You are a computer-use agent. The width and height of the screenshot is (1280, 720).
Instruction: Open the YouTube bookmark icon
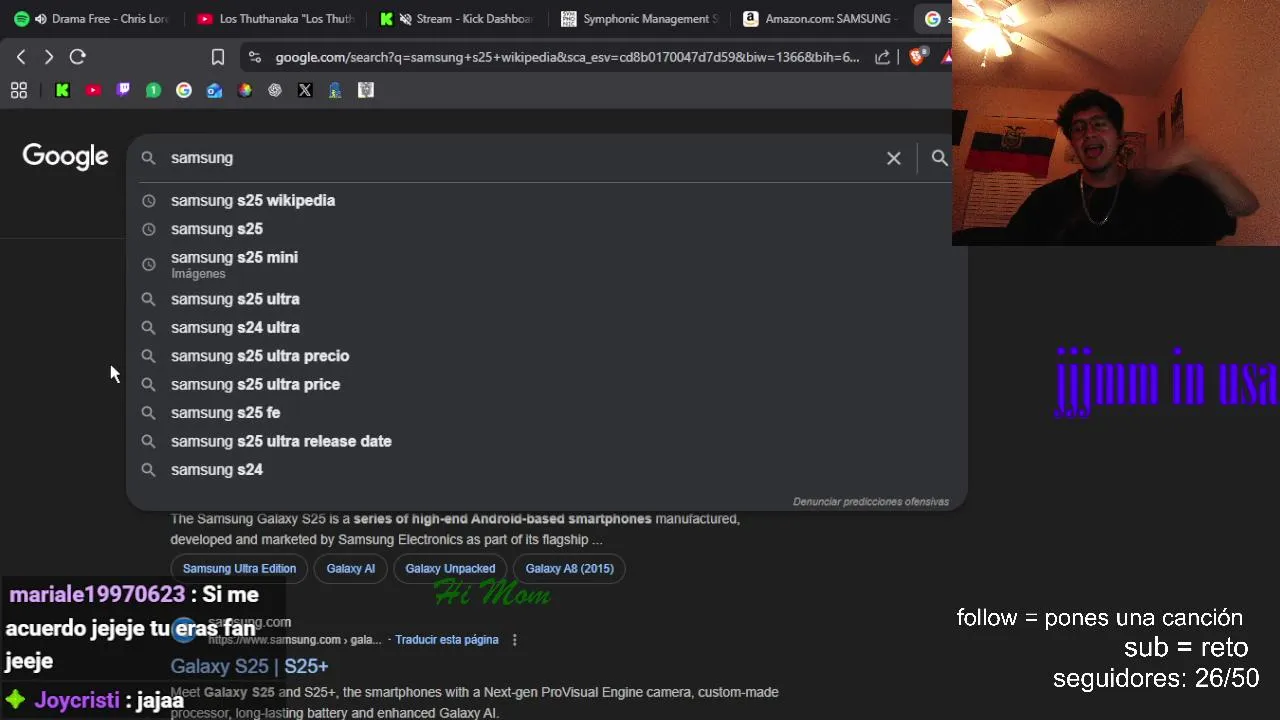click(93, 90)
